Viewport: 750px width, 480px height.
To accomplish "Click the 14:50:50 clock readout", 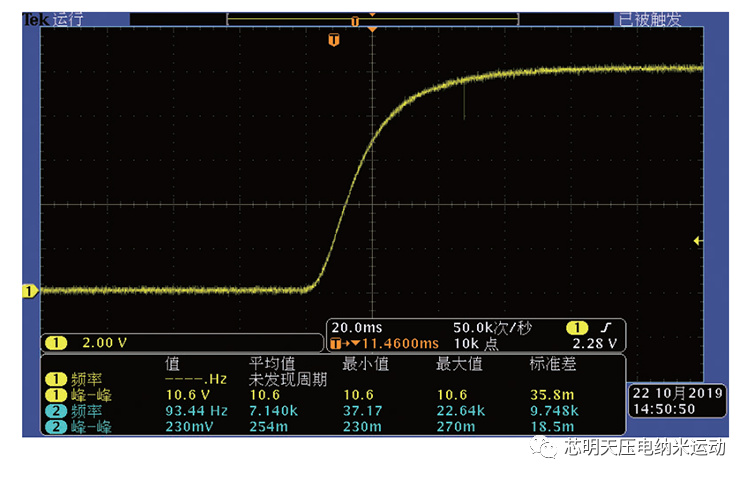I will coord(664,409).
